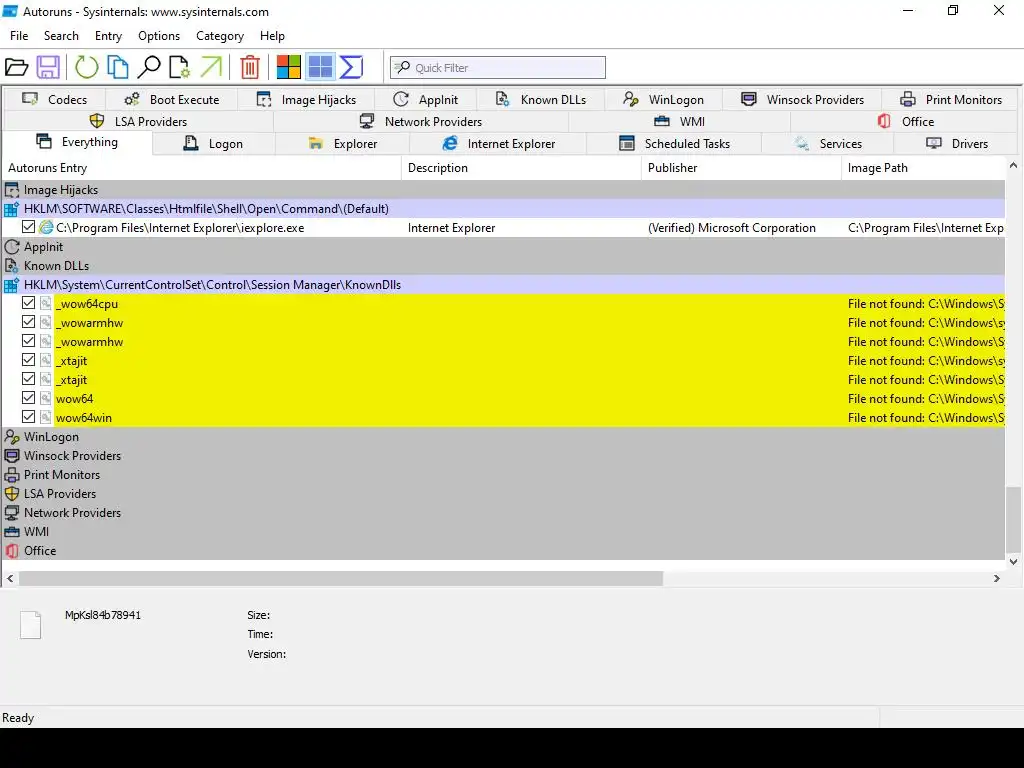1024x768 pixels.
Task: Click the WinLogon category row icon
Action: [12, 437]
